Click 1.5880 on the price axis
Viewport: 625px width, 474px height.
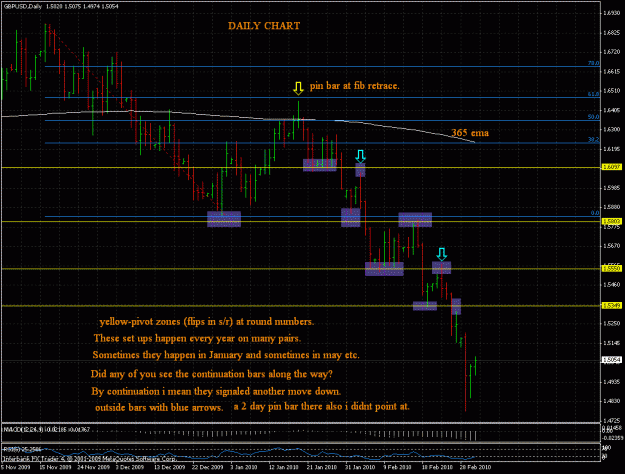[x=611, y=207]
